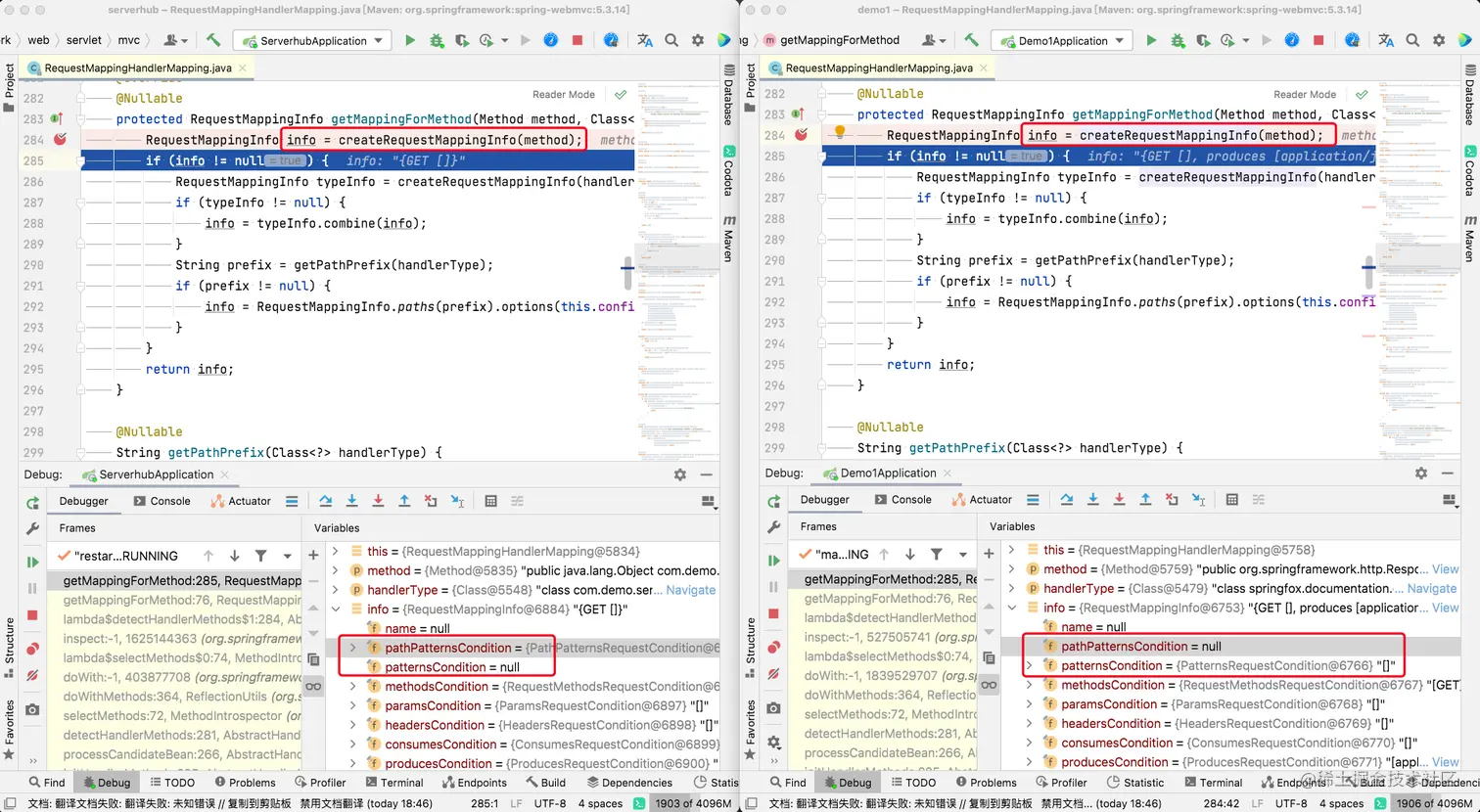Open Demo1Application run configuration dropdown

(x=1061, y=41)
